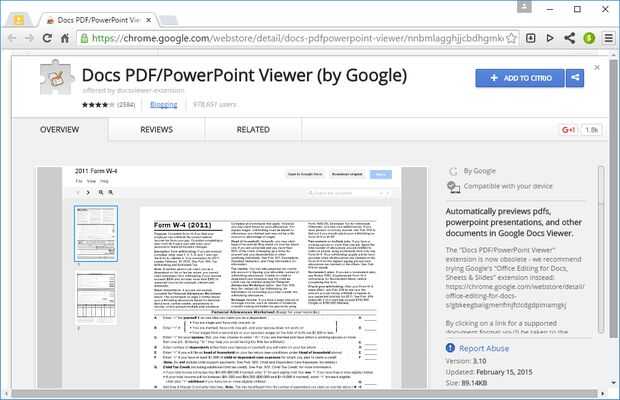The image size is (620, 400).
Task: Select first page thumbnail in preview
Action: click(96, 233)
